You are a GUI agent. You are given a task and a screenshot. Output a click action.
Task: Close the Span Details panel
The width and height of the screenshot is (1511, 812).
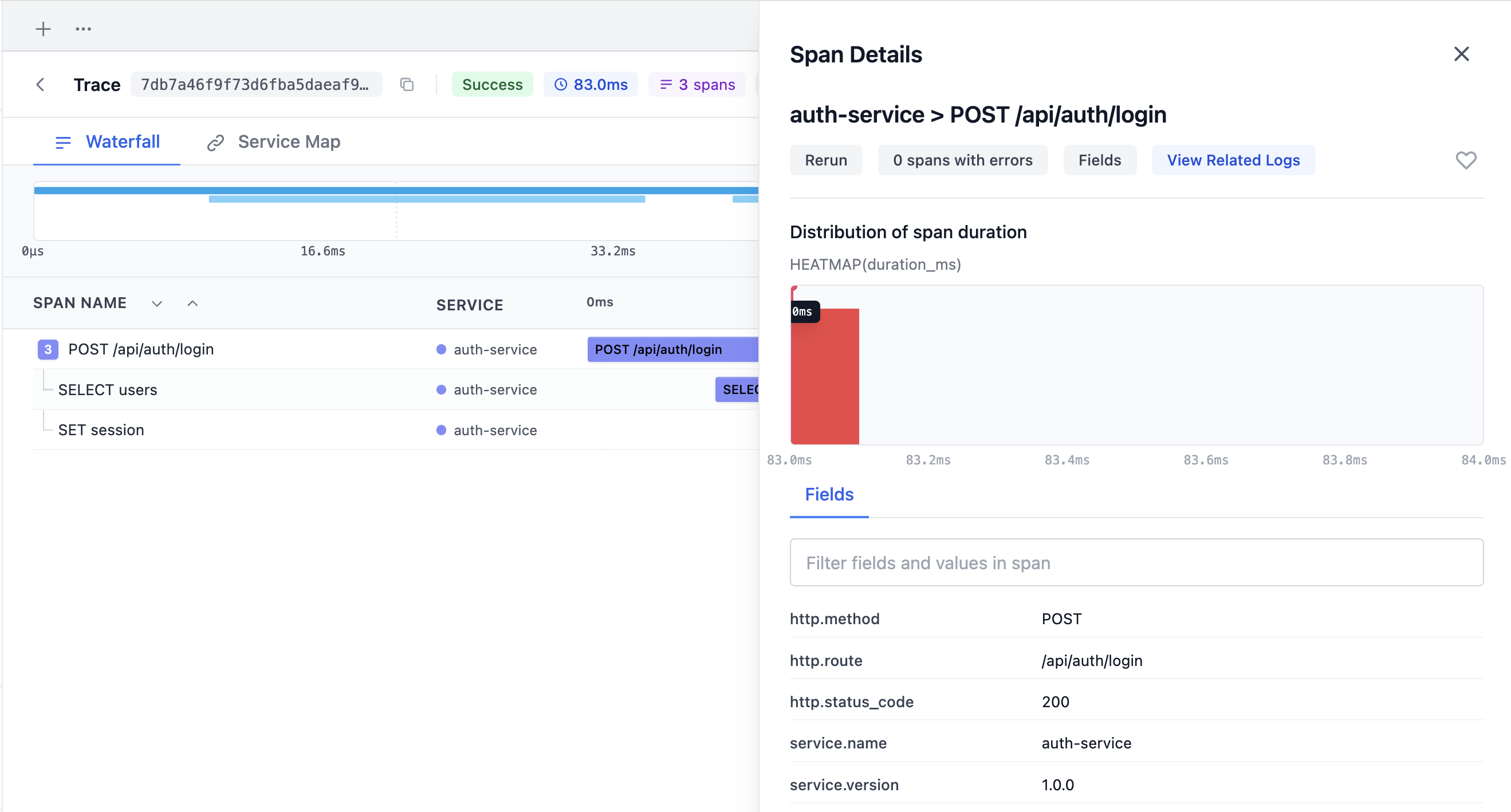tap(1461, 54)
